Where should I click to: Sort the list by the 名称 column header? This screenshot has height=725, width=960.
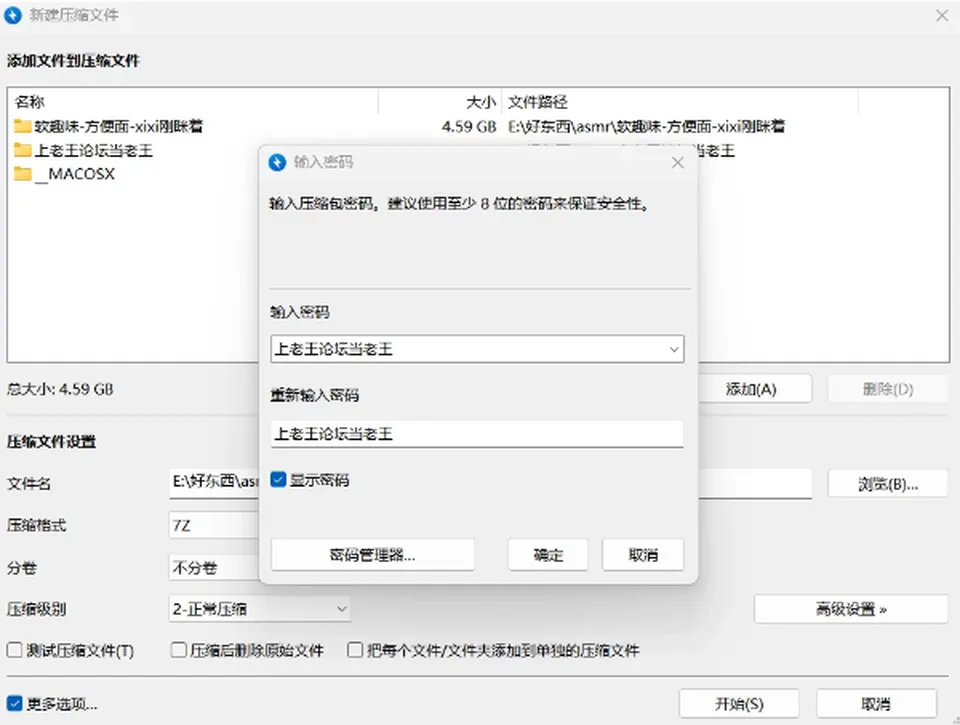[x=193, y=102]
